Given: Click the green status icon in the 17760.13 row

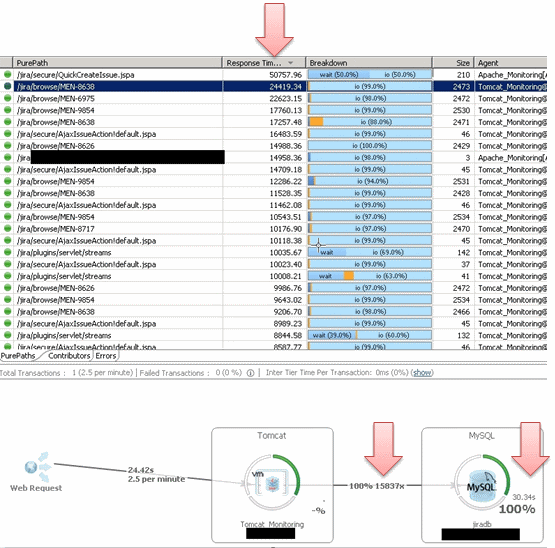Looking at the screenshot, I should click(7, 110).
